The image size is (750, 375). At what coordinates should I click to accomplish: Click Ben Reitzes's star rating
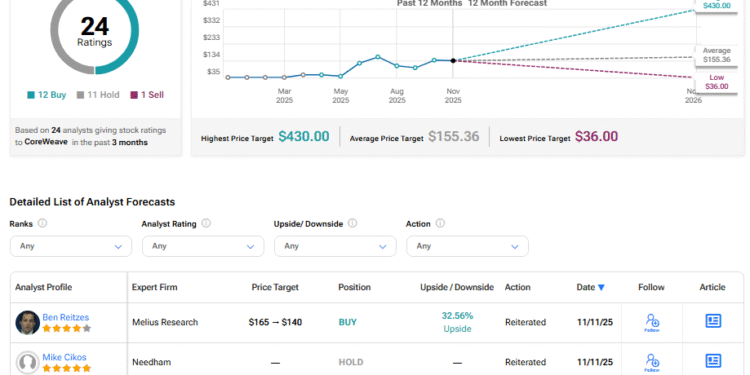[x=66, y=329]
